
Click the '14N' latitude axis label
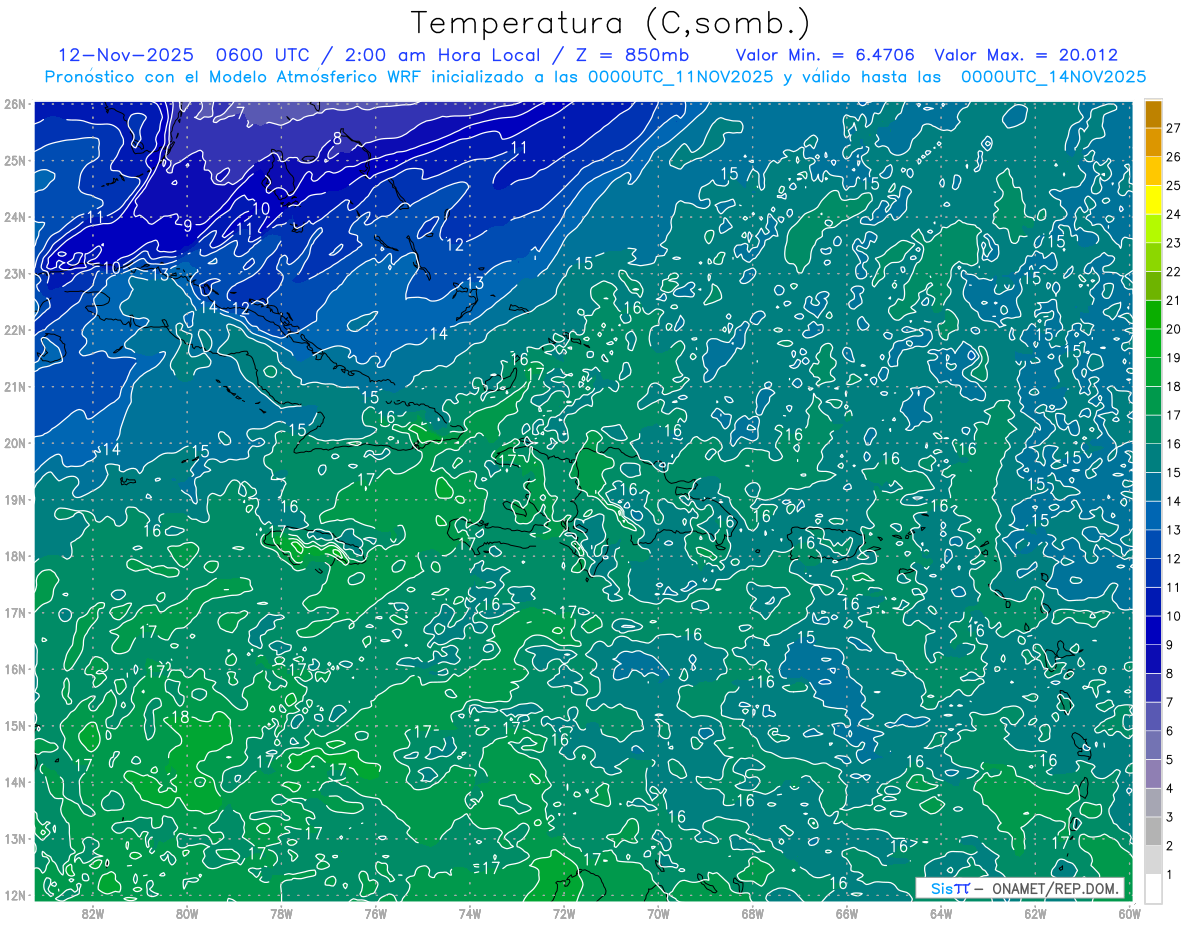tap(15, 782)
